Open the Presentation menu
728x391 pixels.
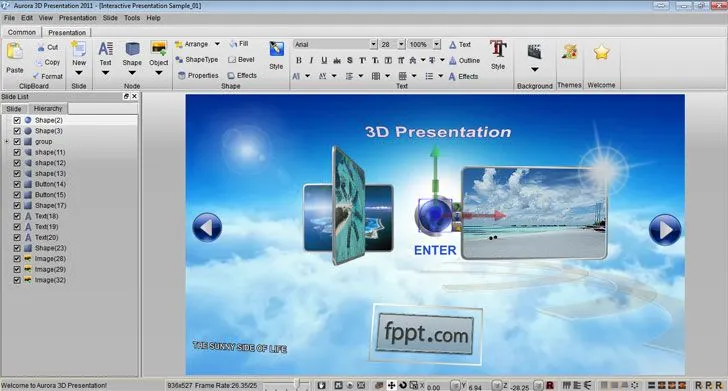pos(78,18)
